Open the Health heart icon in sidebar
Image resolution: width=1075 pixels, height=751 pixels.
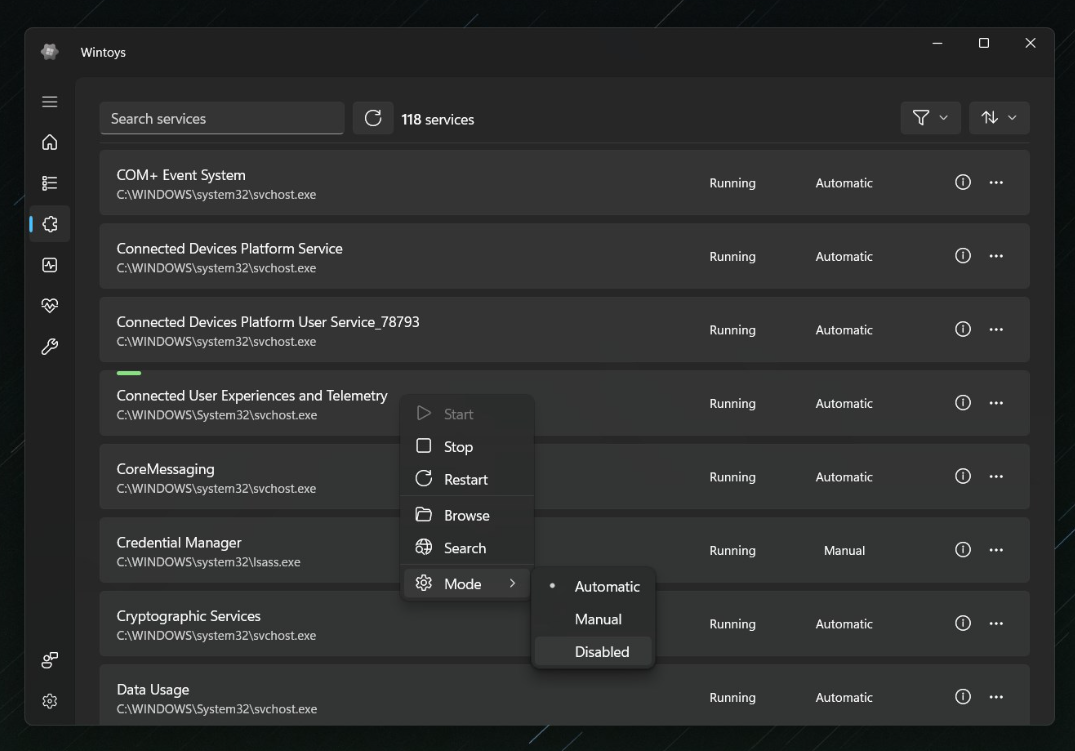tap(49, 306)
